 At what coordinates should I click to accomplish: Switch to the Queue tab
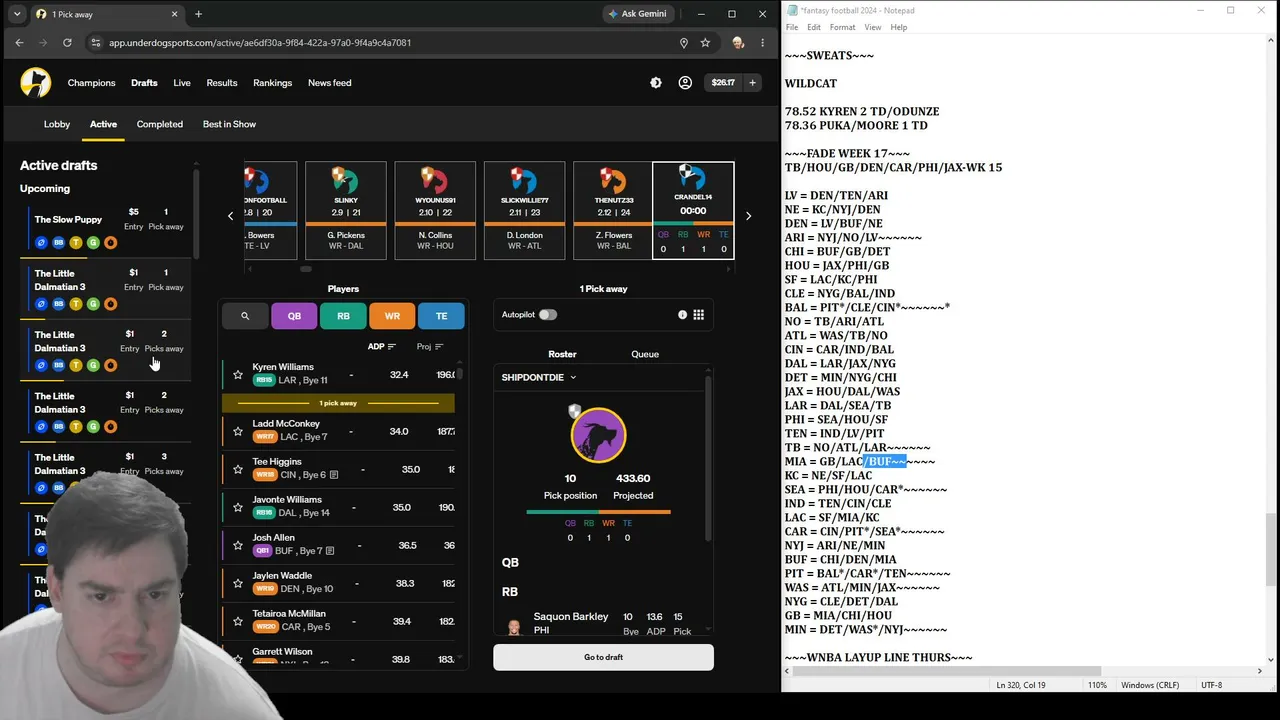pos(645,354)
